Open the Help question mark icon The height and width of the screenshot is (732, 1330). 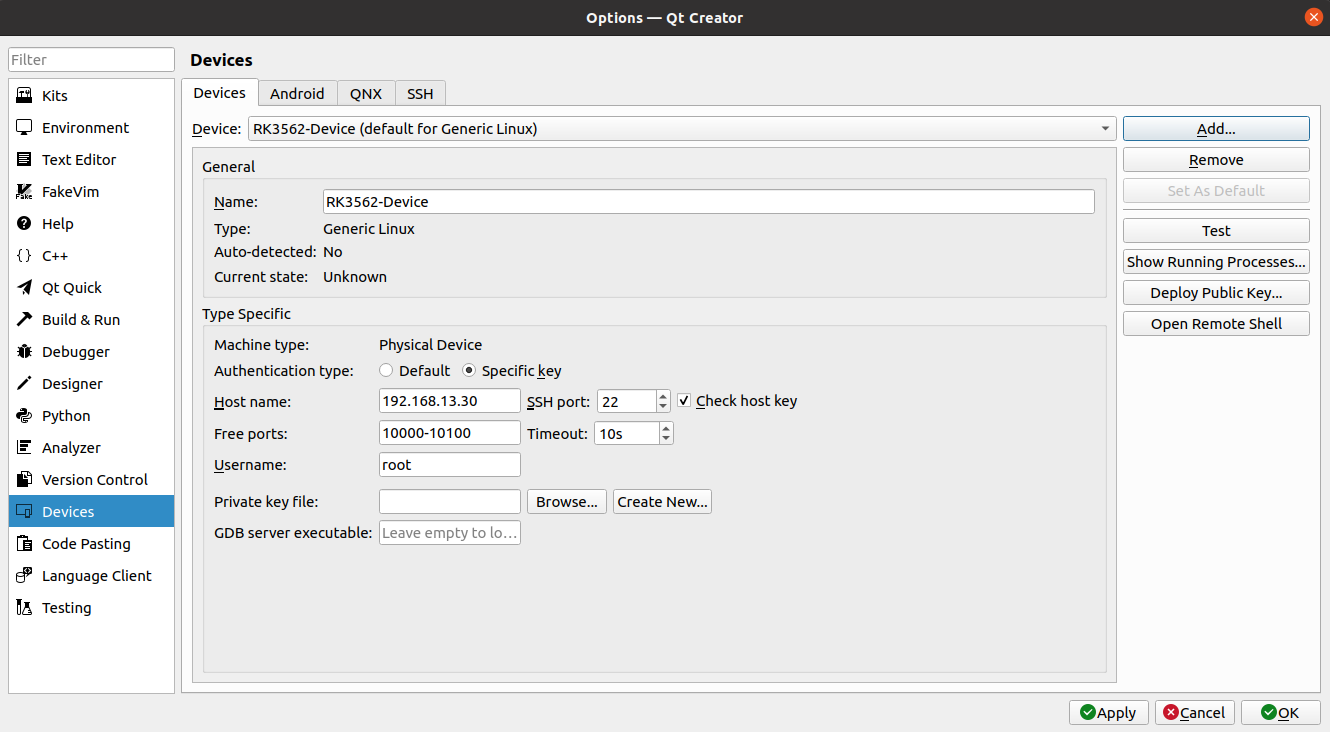pos(24,224)
